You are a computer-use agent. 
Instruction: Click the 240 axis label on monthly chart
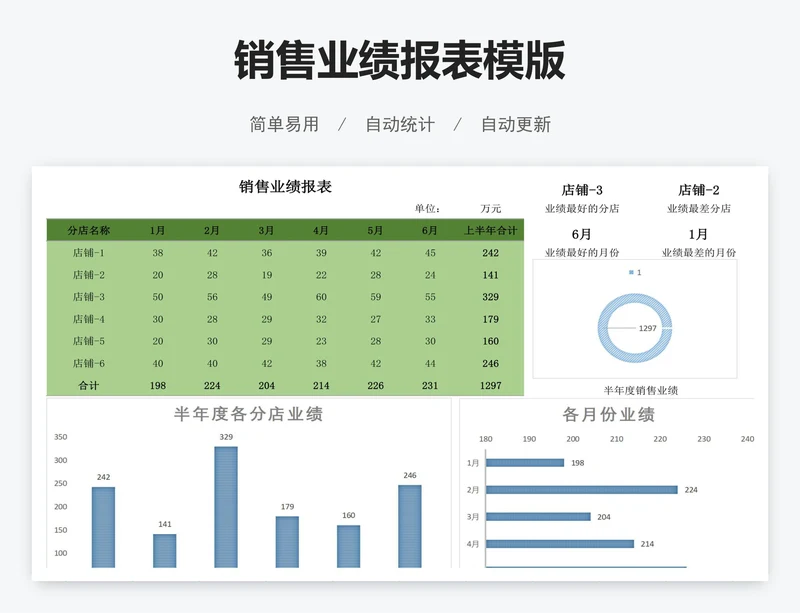click(747, 439)
